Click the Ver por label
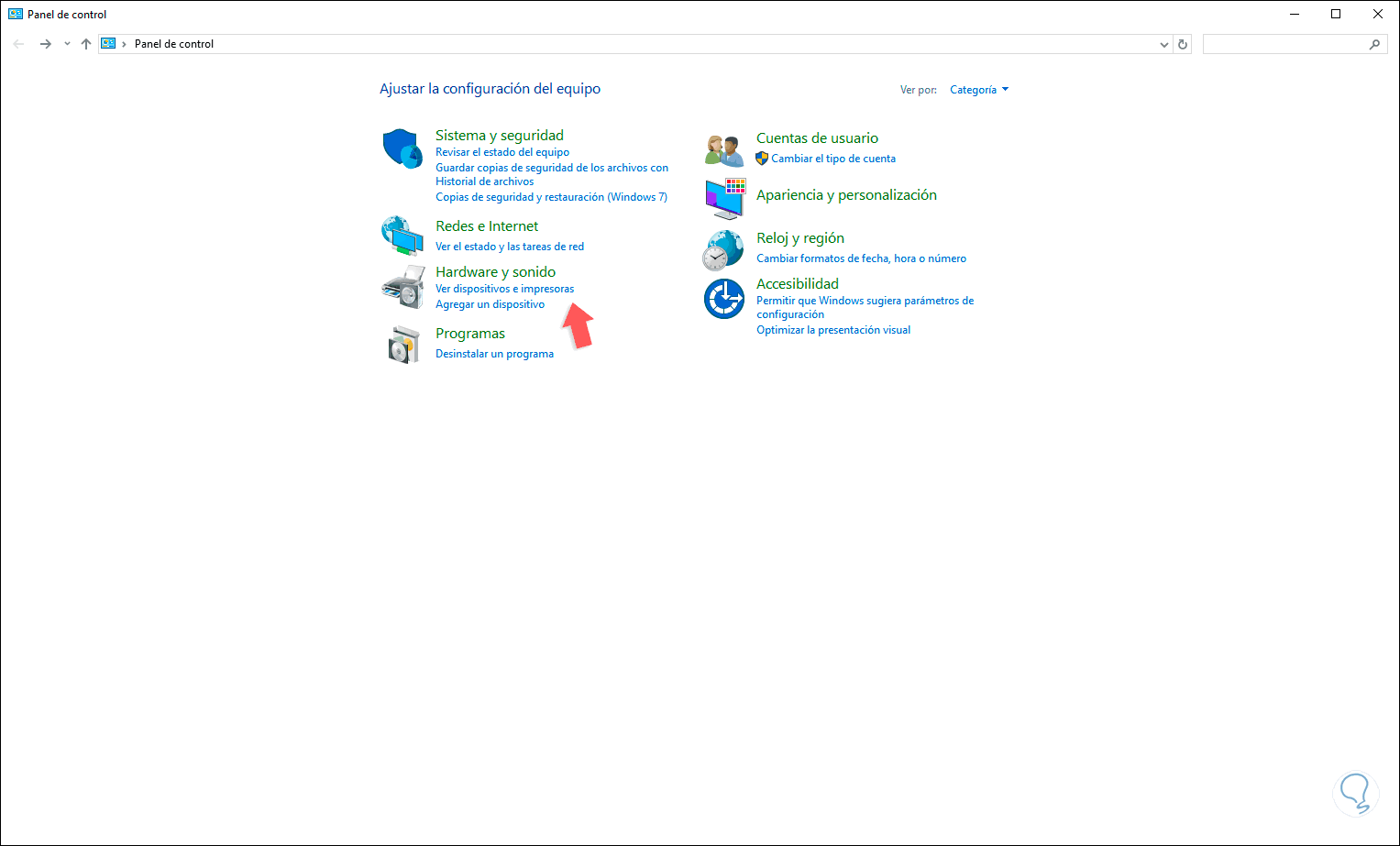 coord(919,90)
